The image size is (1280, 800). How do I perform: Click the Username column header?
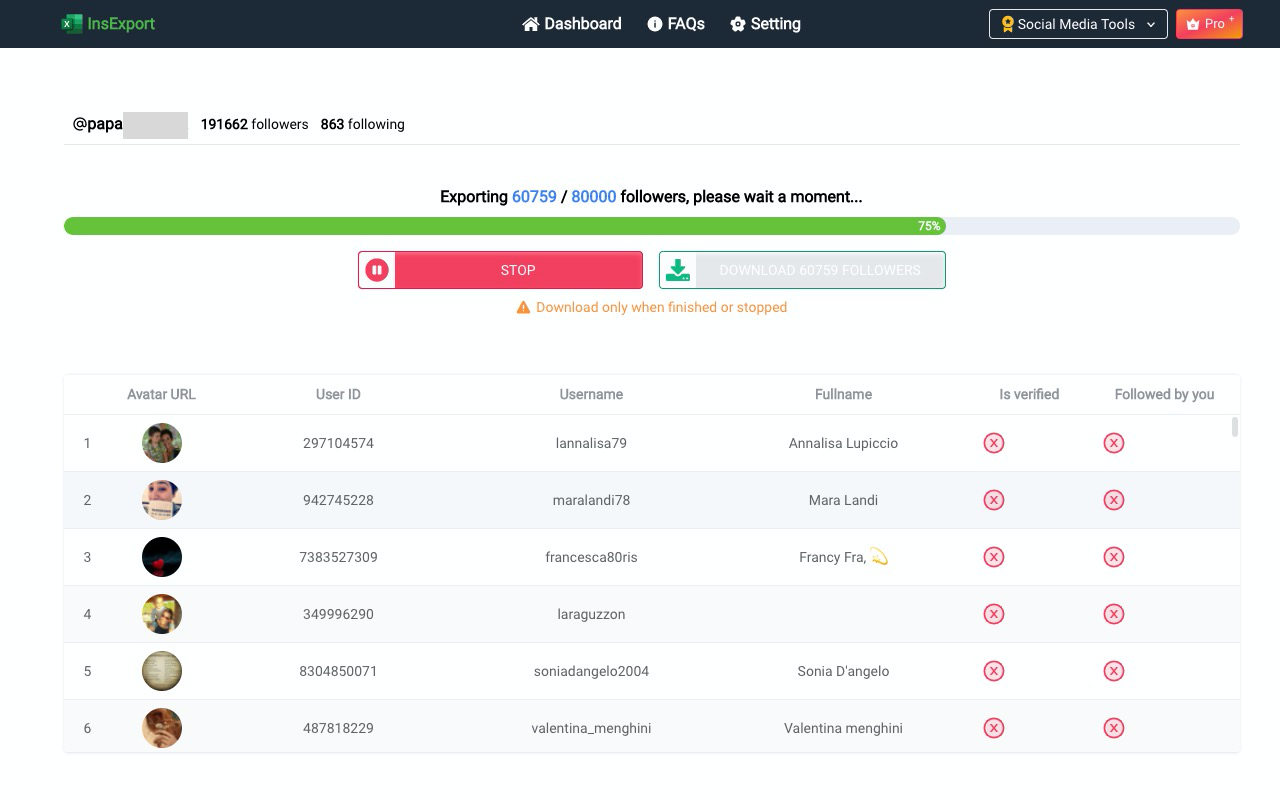coord(591,394)
